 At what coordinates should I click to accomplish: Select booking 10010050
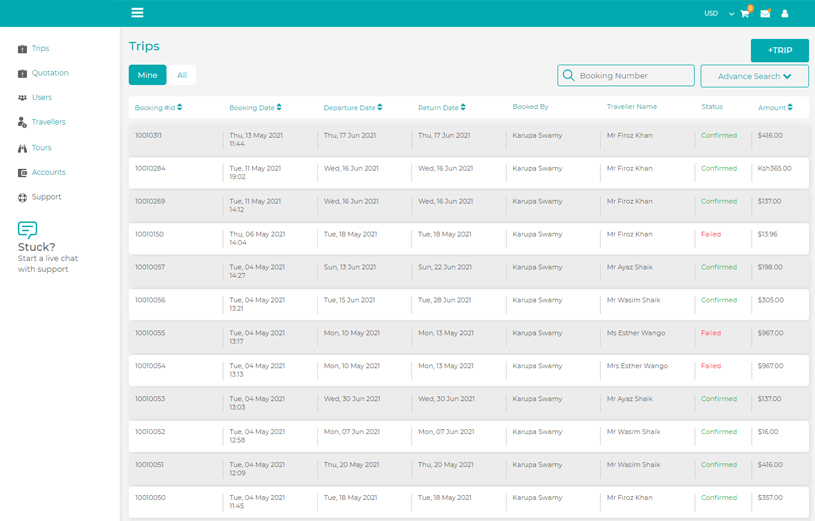pyautogui.click(x=150, y=498)
